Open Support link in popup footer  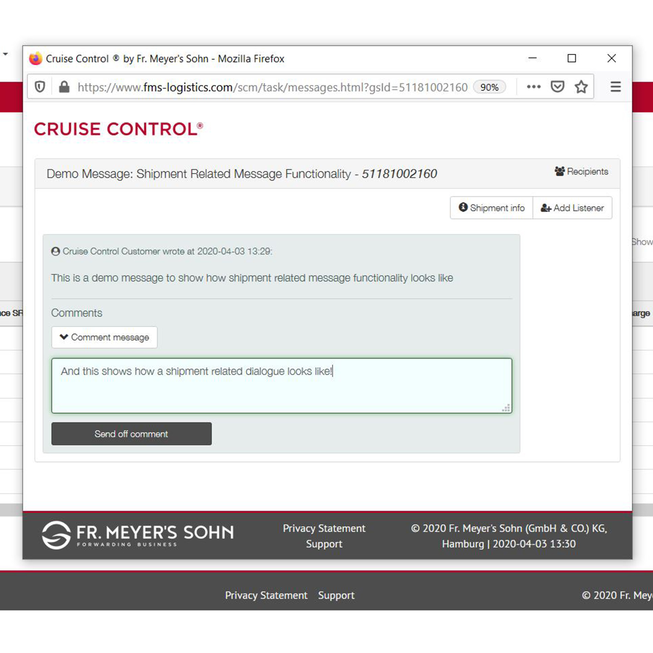pyautogui.click(x=324, y=544)
